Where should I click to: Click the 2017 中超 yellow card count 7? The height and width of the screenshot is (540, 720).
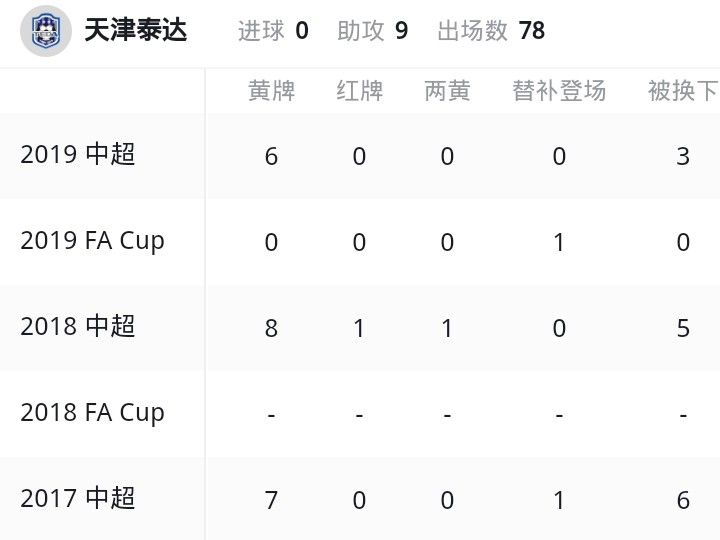272,500
